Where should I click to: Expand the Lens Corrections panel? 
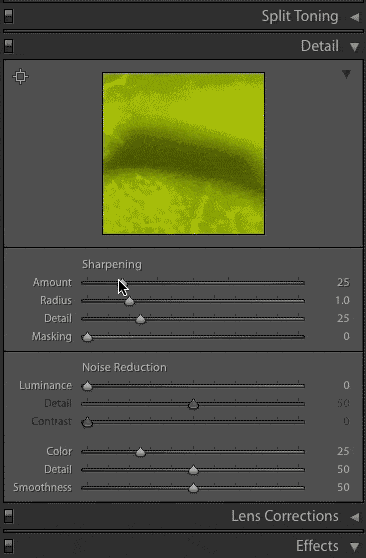click(x=355, y=517)
